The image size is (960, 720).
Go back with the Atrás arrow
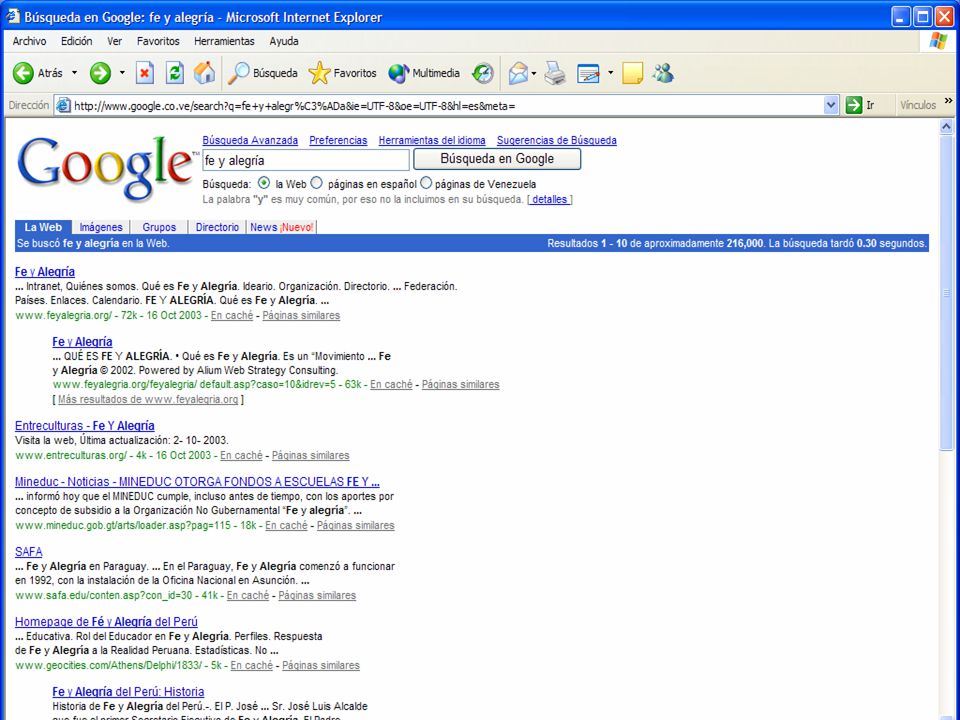tap(23, 73)
